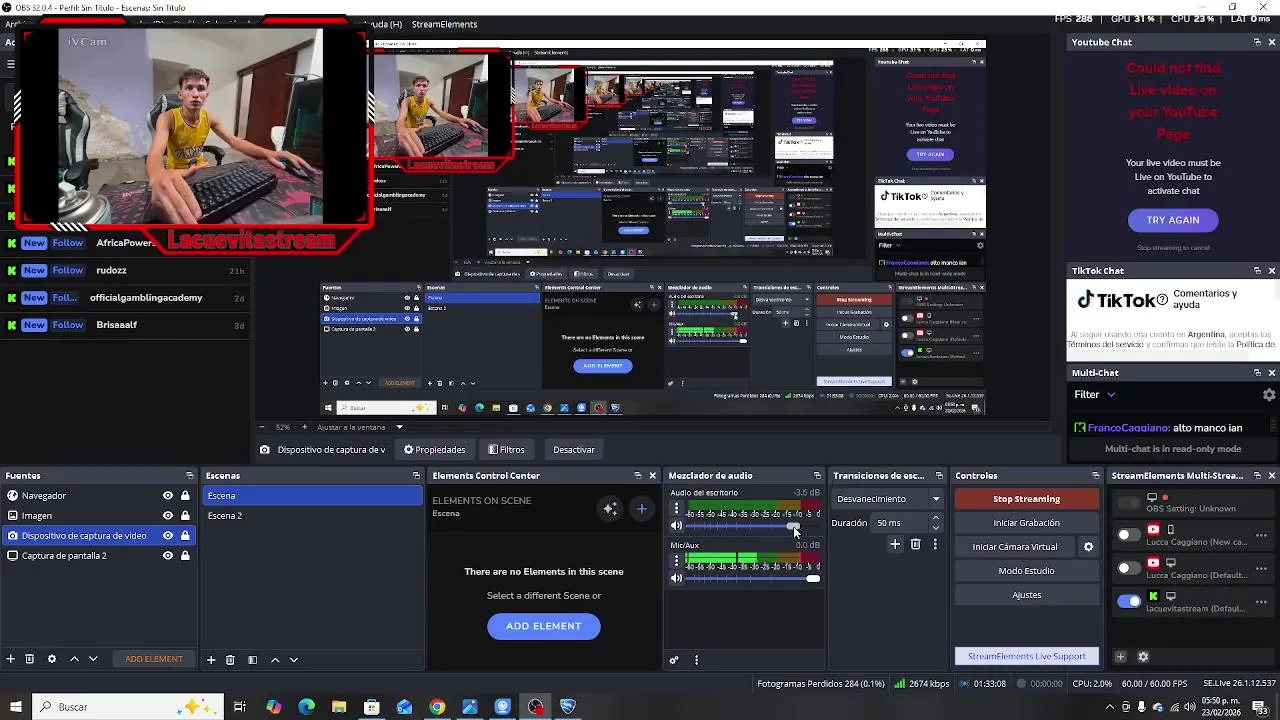Open audio mixer bottom three-dot menu

point(697,660)
